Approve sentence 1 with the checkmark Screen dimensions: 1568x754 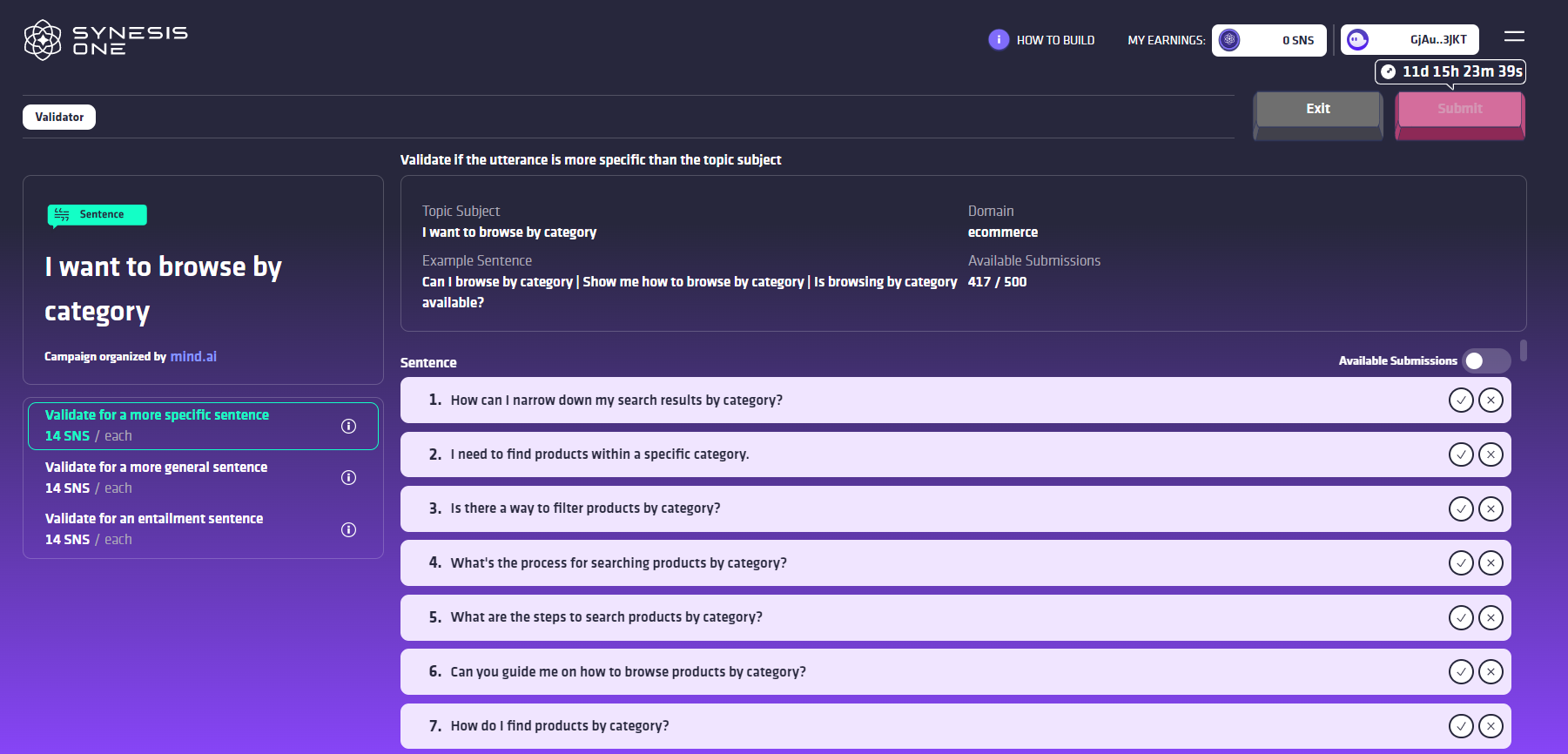pyautogui.click(x=1460, y=401)
